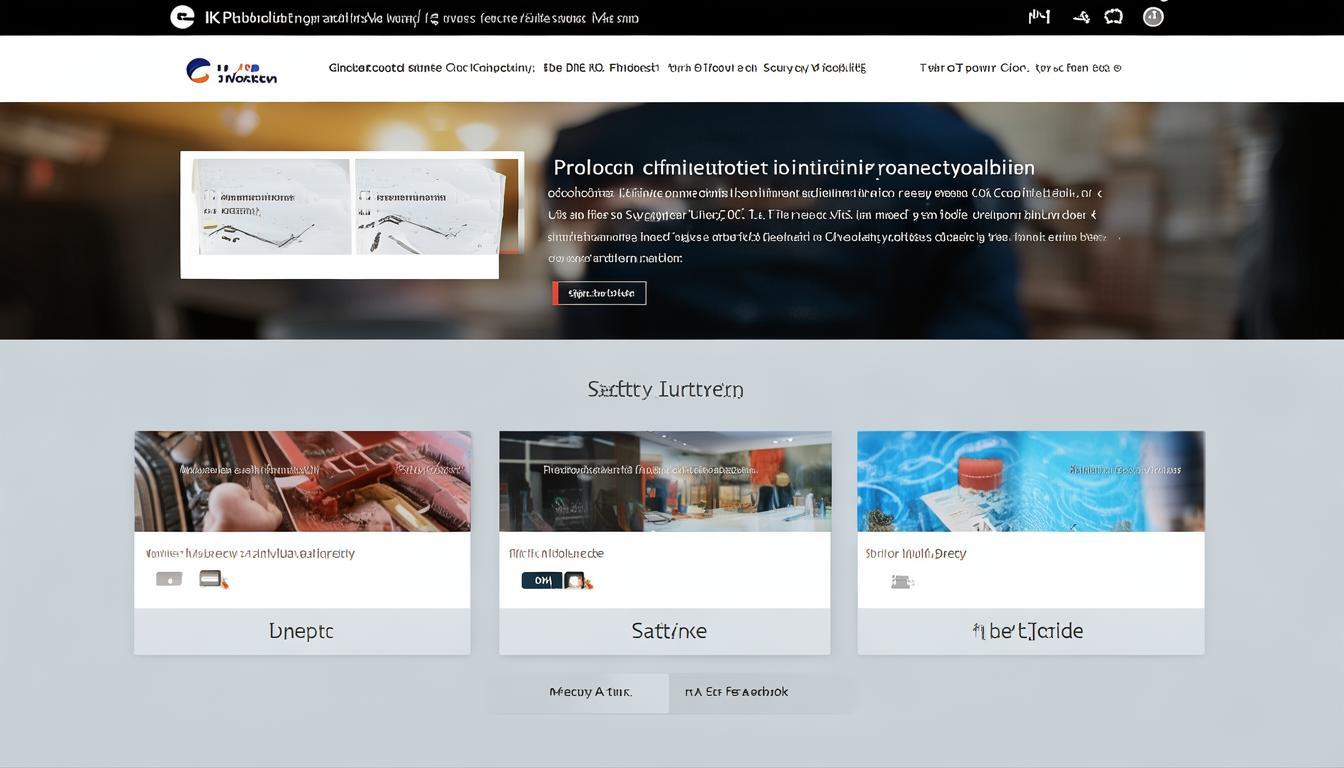The height and width of the screenshot is (768, 1344).
Task: Toggle the ON switch on the Sattixe card
Action: pyautogui.click(x=541, y=578)
